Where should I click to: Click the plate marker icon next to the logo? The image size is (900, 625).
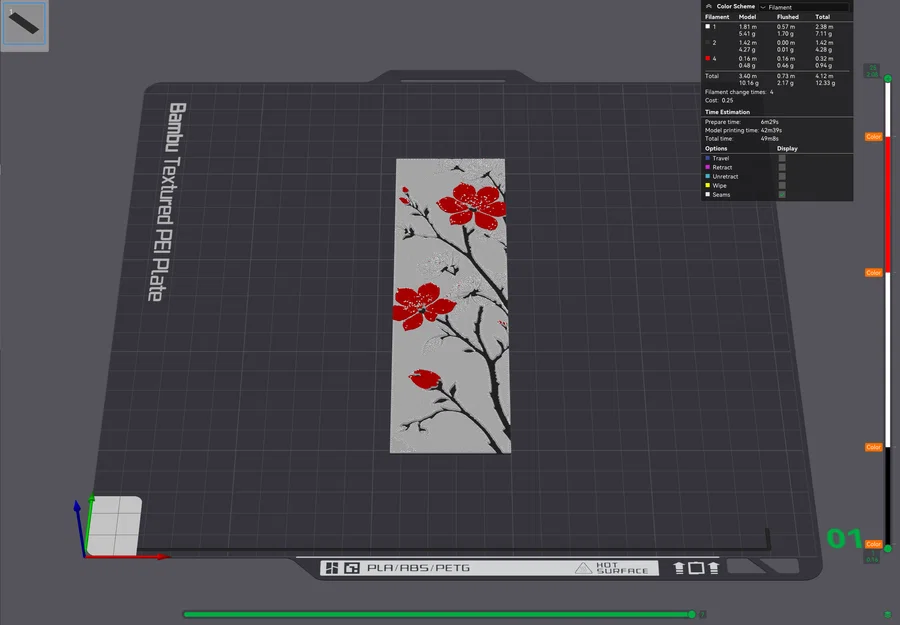[x=350, y=567]
